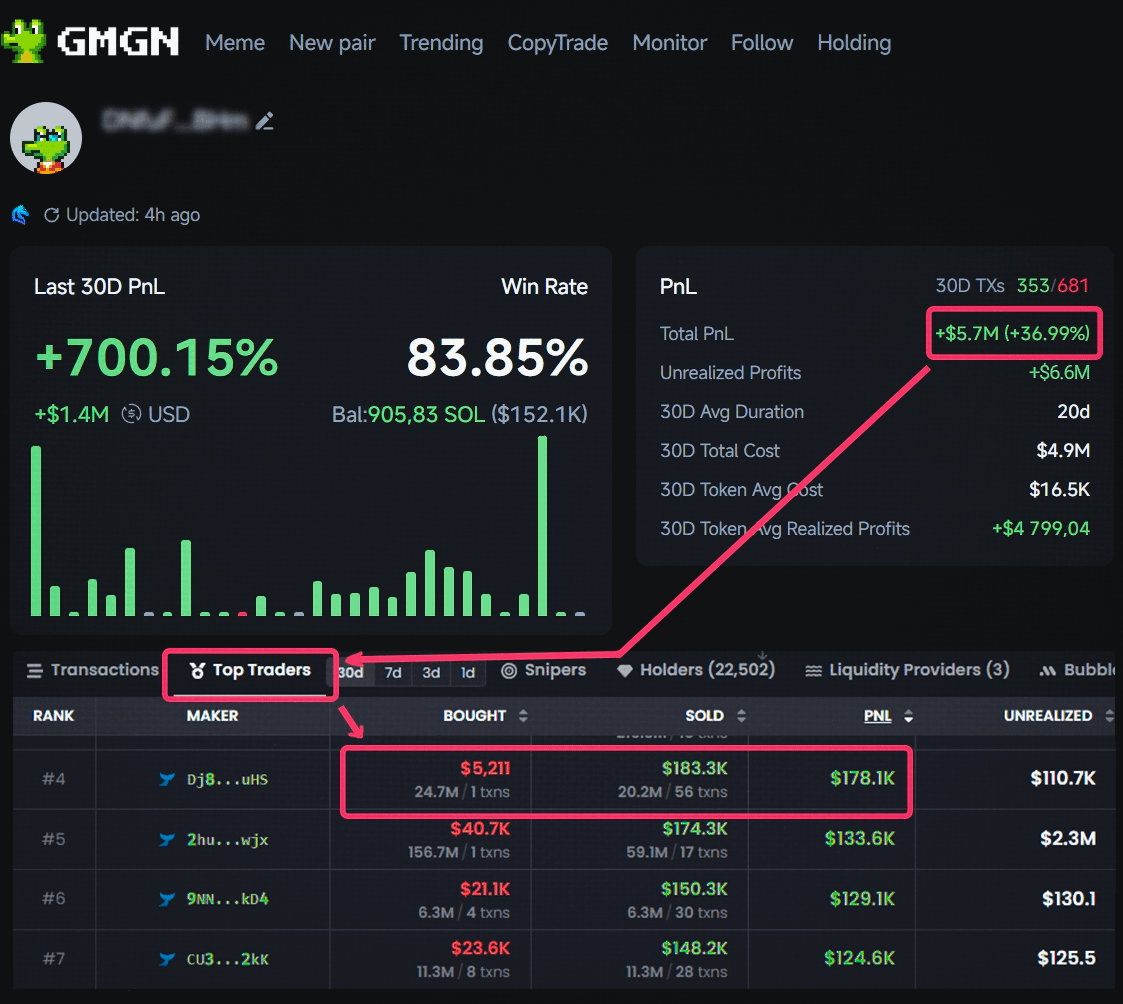
Task: Refresh the updated data icon
Action: tap(52, 215)
